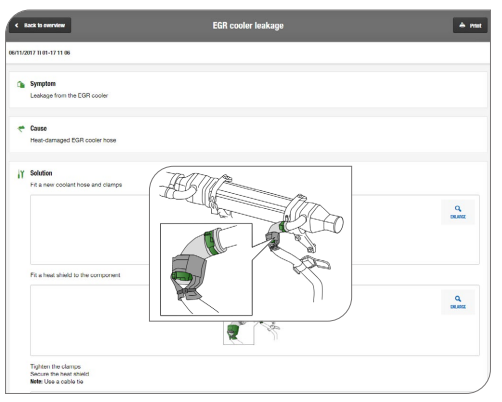
Task: Click the zoomed hose clamp inset
Action: [x=206, y=269]
